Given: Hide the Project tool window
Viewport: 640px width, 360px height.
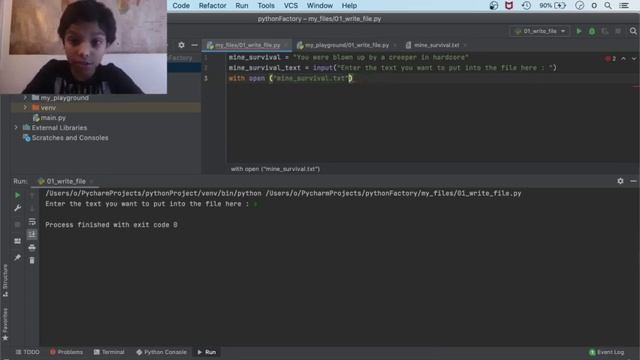Looking at the screenshot, I should (x=194, y=45).
